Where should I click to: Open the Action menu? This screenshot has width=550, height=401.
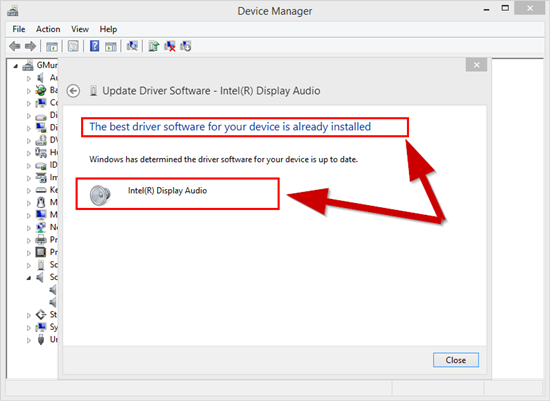48,29
